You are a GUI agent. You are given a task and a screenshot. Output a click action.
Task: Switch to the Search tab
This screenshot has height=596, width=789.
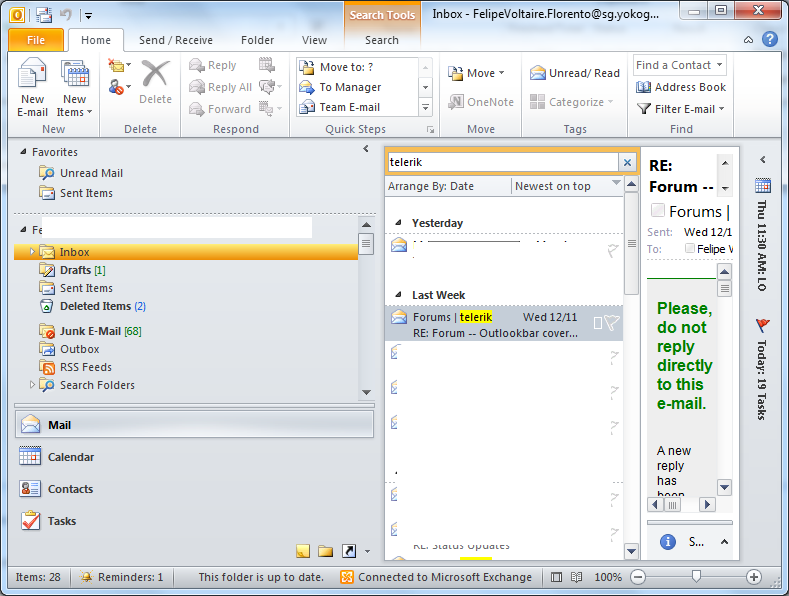click(x=382, y=40)
